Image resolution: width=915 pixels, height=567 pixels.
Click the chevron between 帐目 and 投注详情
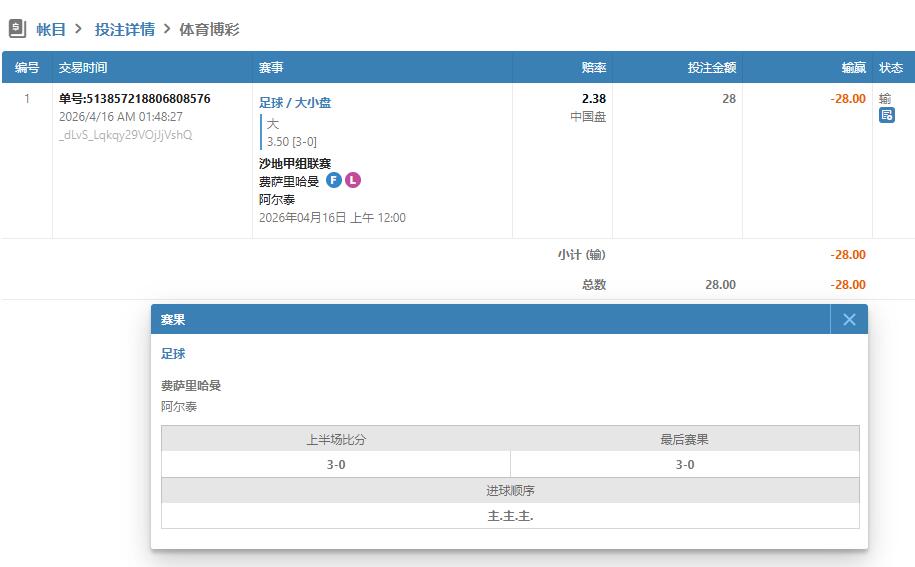tap(79, 29)
